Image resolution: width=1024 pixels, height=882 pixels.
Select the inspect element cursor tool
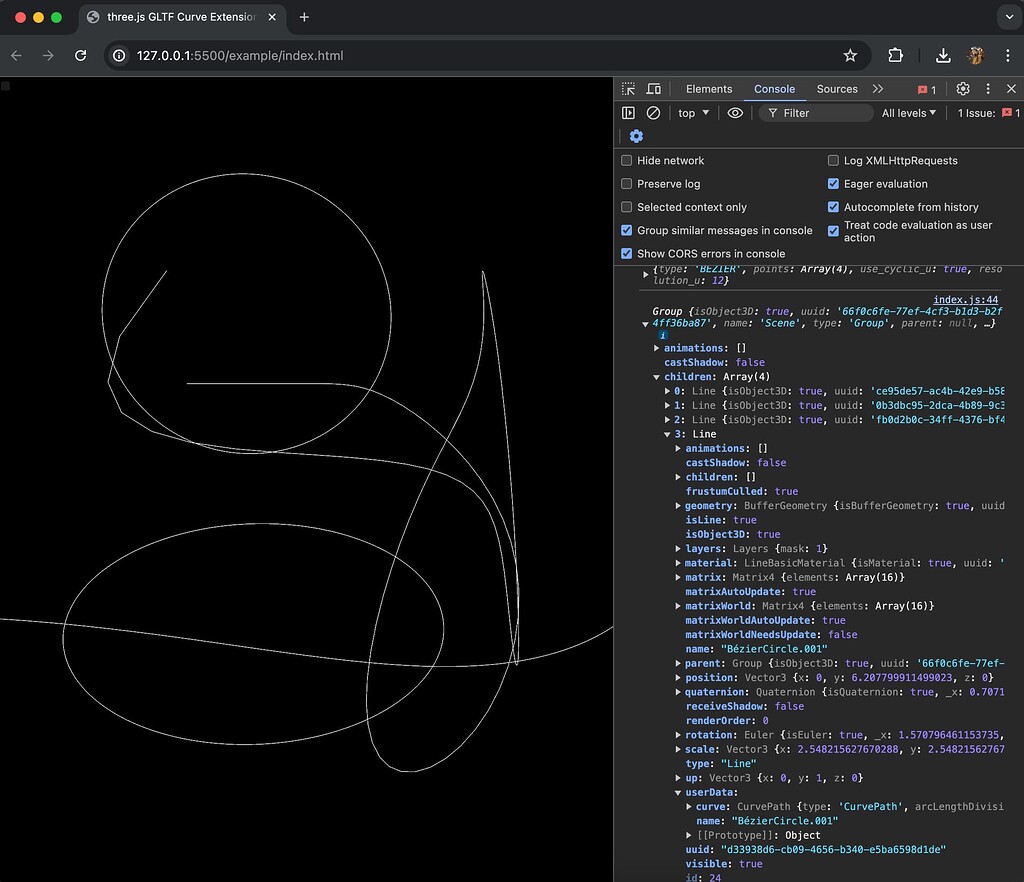tap(628, 88)
